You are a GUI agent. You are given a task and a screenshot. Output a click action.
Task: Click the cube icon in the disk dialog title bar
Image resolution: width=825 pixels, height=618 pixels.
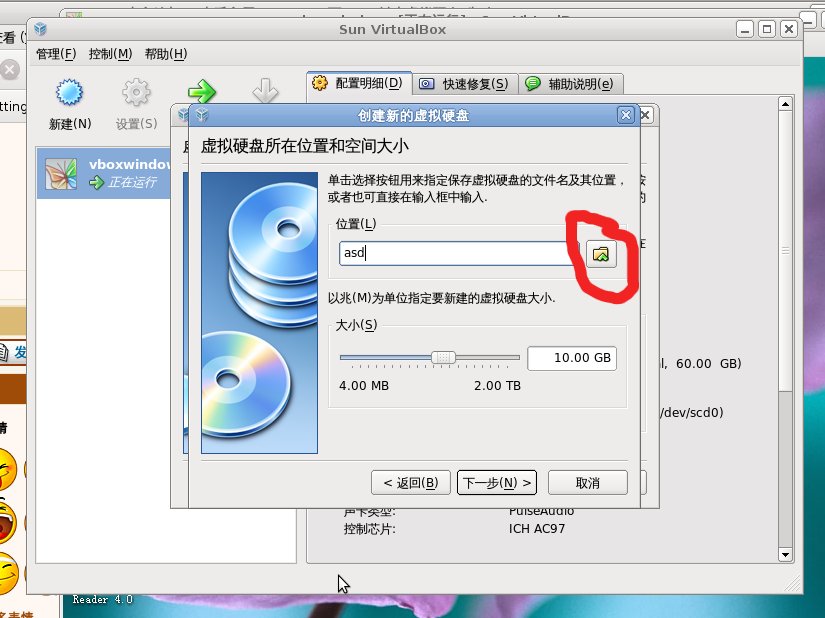[203, 115]
